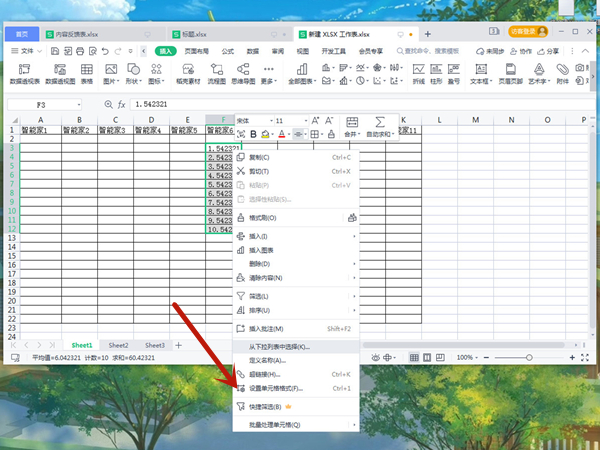Switch to the Sheet2 tab
This screenshot has height=450, width=600.
click(118, 345)
